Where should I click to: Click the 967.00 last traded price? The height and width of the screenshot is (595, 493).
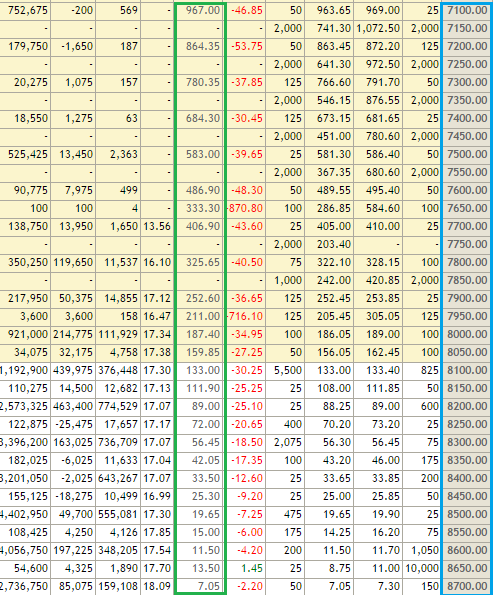[x=200, y=10]
